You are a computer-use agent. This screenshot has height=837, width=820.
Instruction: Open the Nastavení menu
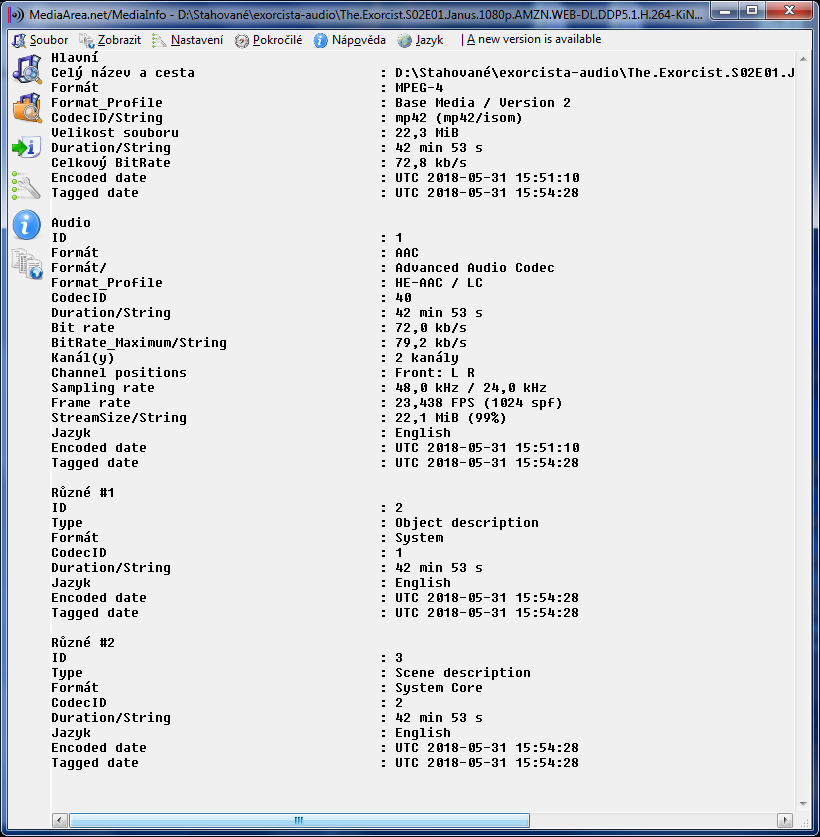pos(188,40)
